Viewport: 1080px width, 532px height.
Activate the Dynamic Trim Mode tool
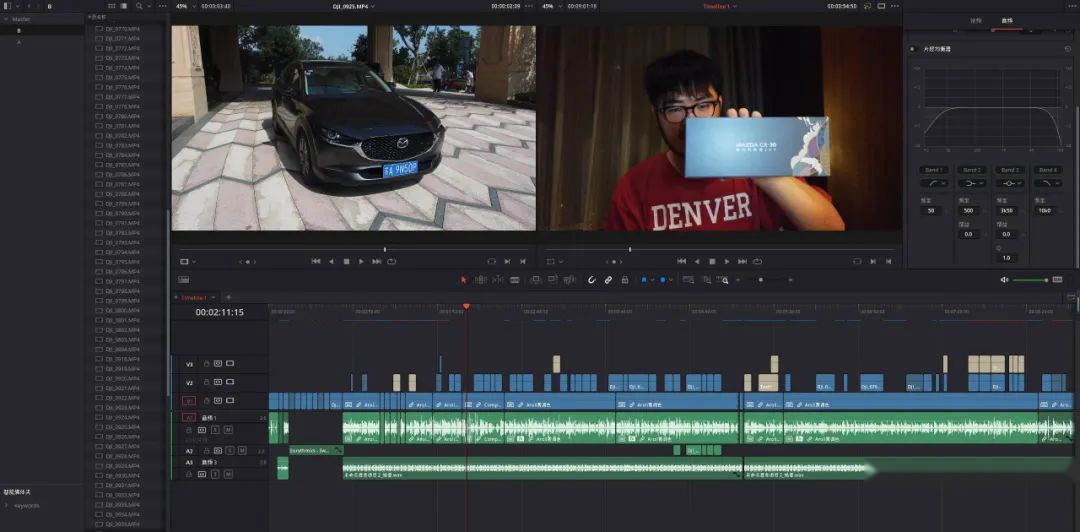[497, 280]
